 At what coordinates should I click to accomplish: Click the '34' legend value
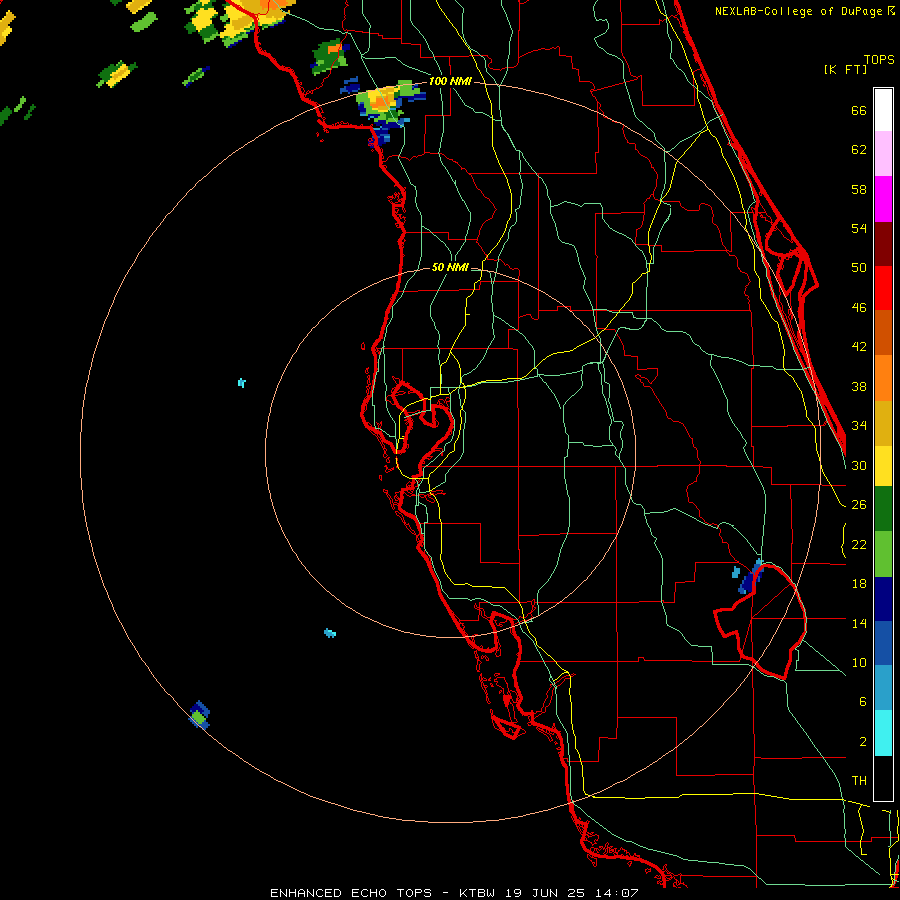(859, 426)
